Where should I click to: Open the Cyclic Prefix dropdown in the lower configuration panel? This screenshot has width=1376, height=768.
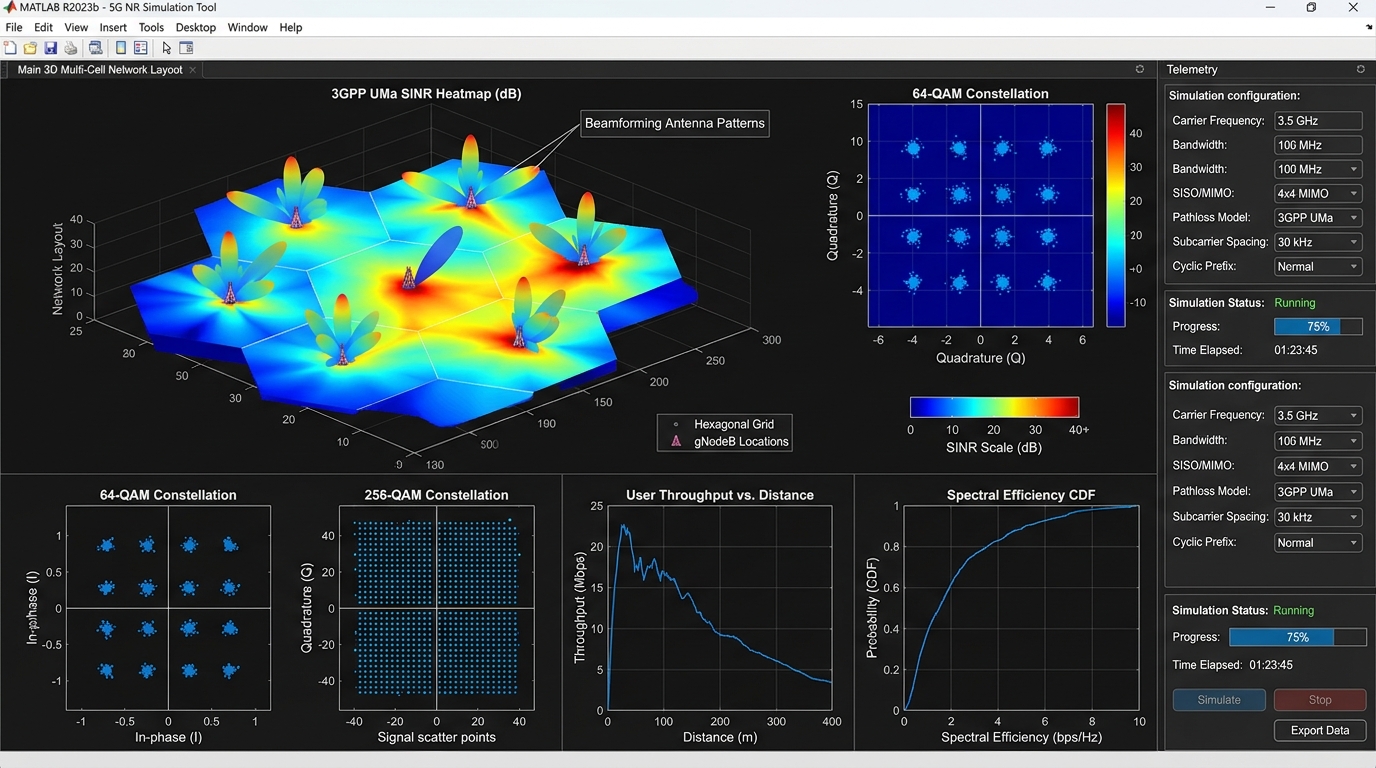(1318, 543)
